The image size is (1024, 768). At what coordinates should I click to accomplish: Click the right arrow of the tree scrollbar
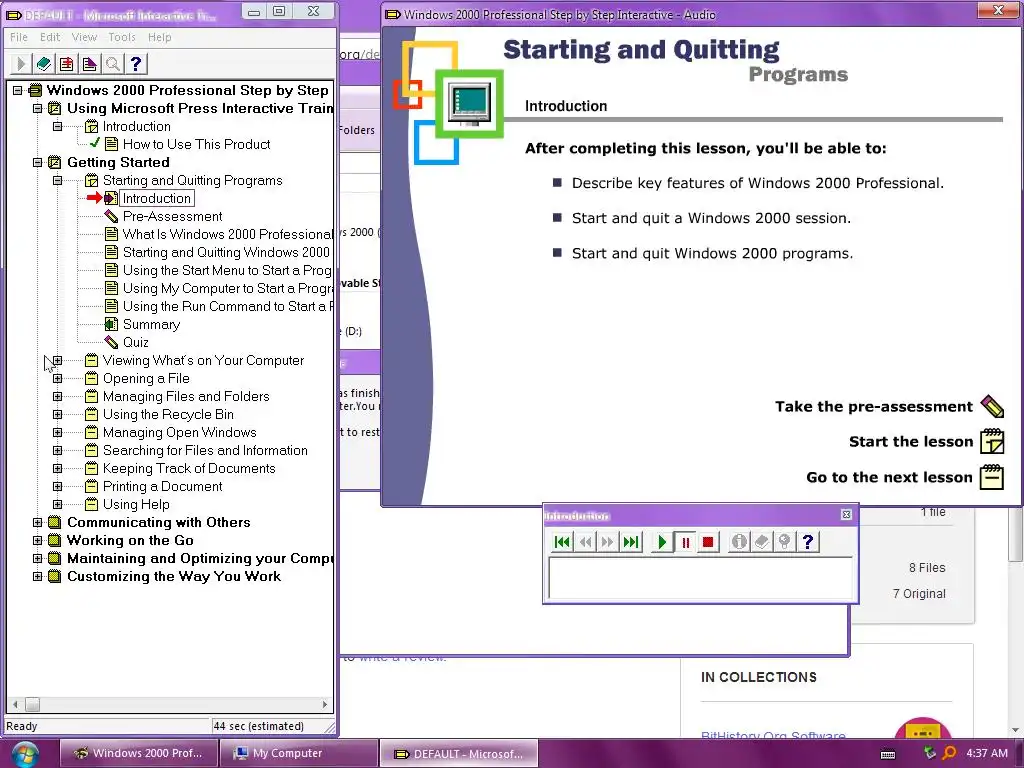(x=325, y=705)
